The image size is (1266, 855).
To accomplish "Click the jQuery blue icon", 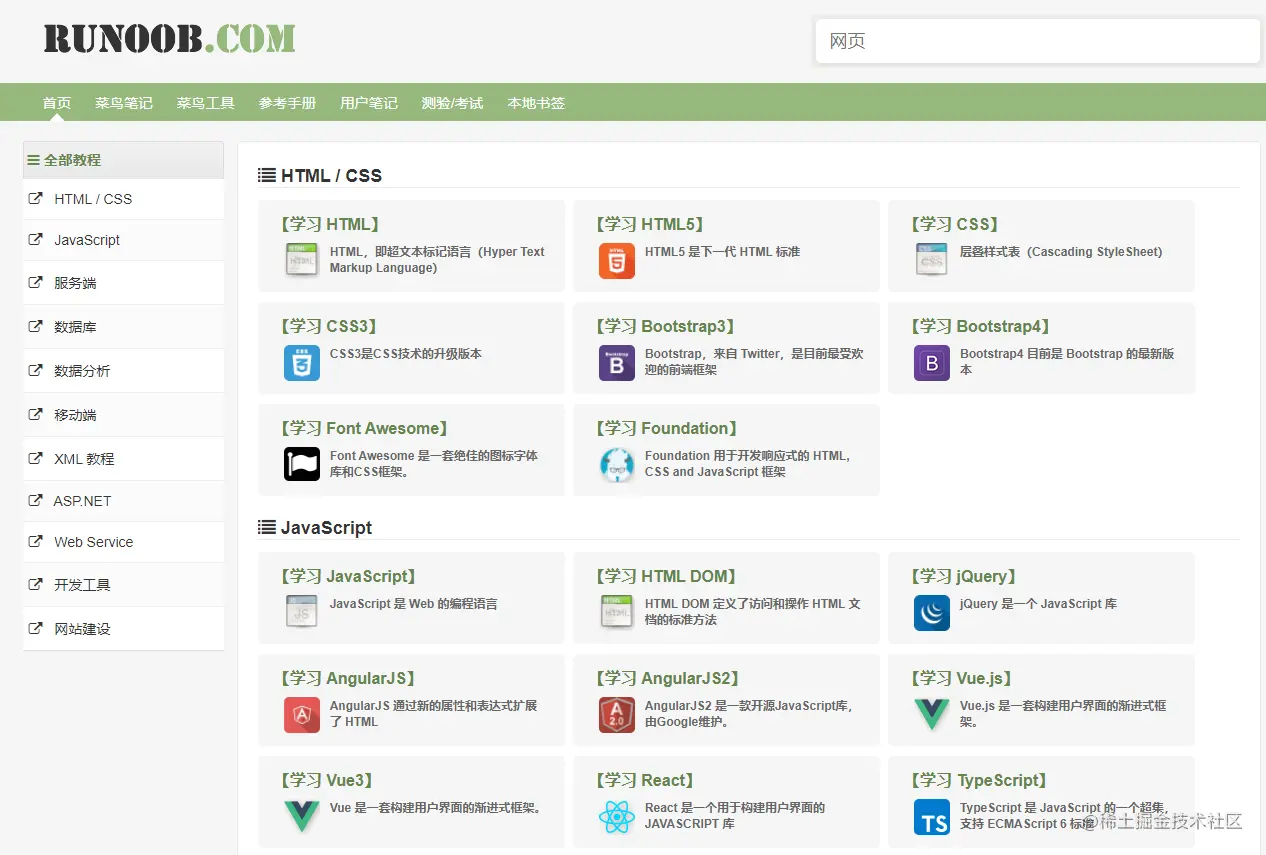I will 932,612.
